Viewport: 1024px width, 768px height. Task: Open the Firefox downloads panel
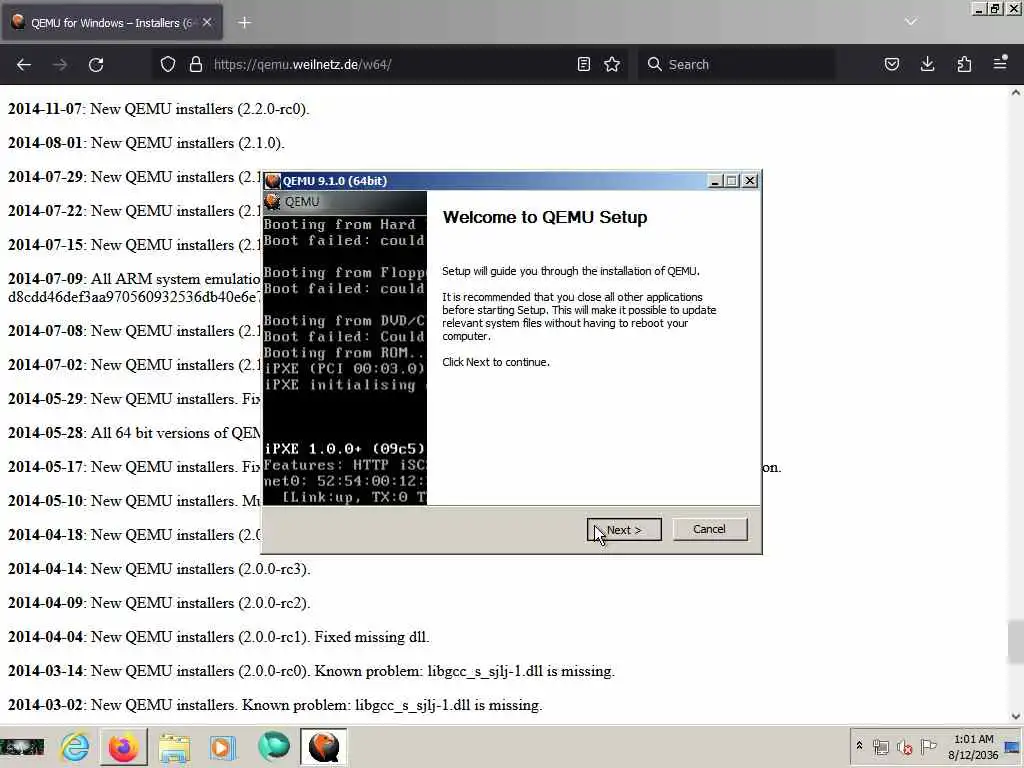[927, 65]
